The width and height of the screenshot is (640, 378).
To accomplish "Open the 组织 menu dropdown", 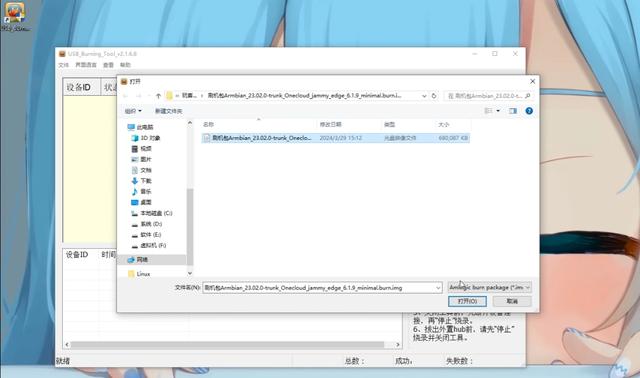I will click(x=133, y=111).
